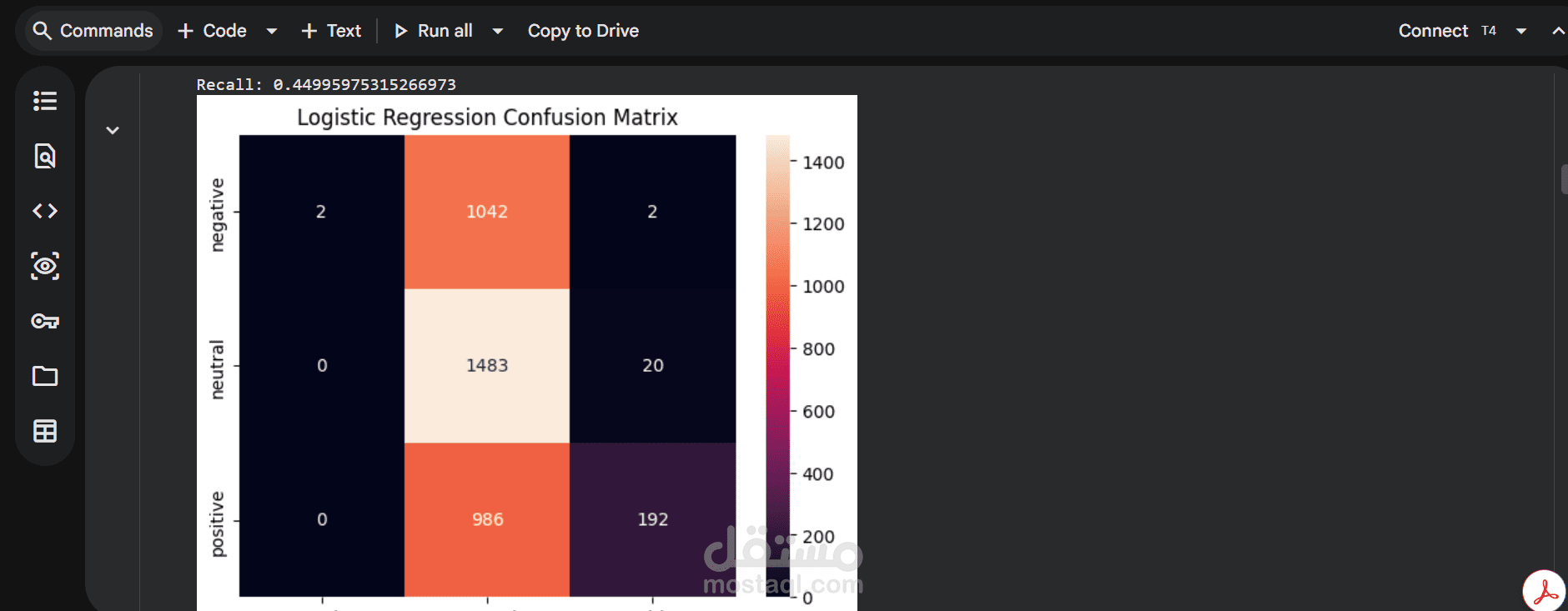Collapse the cell output with the chevron
The image size is (1568, 611).
[113, 130]
